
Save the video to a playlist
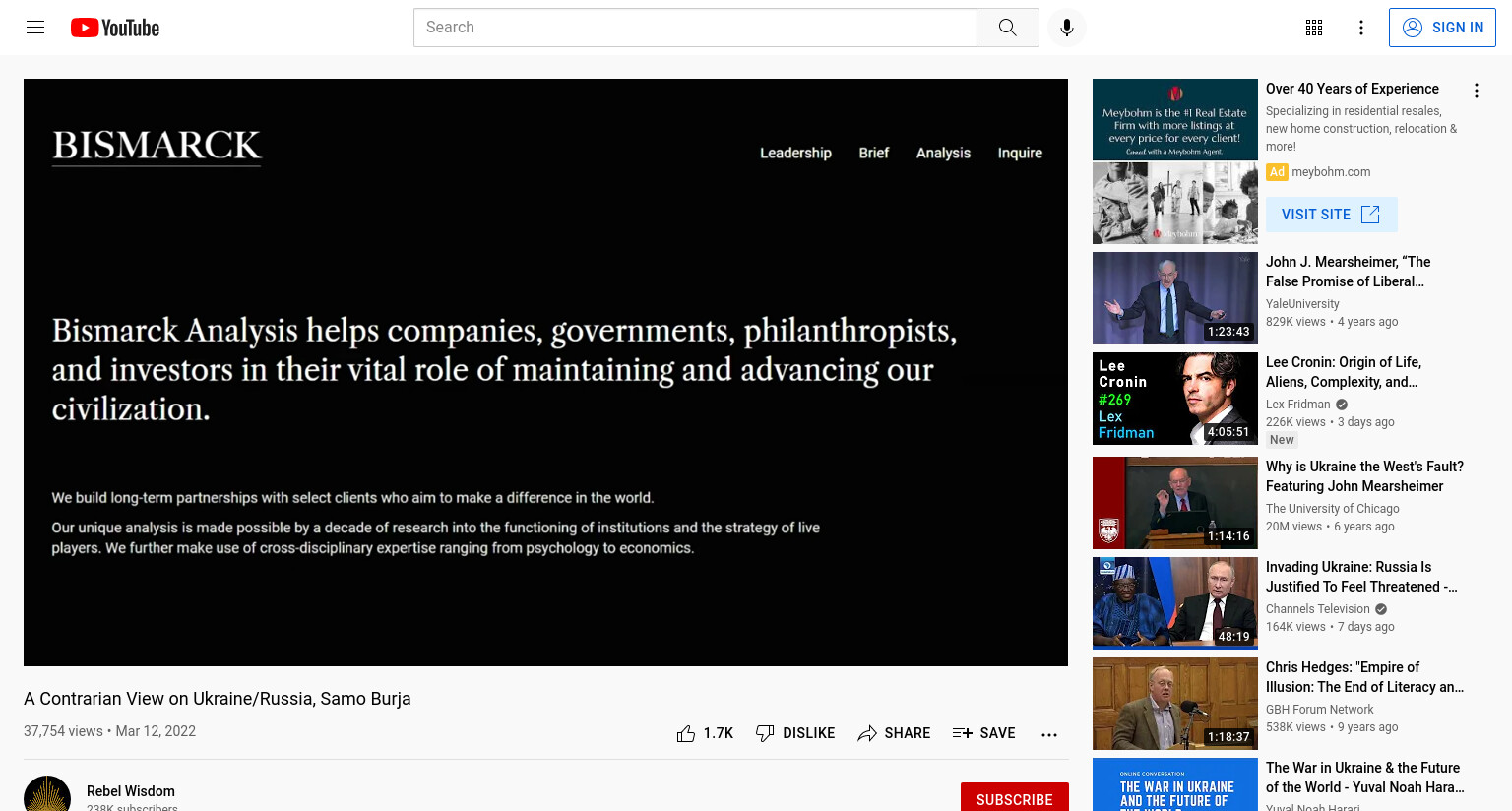coord(983,733)
